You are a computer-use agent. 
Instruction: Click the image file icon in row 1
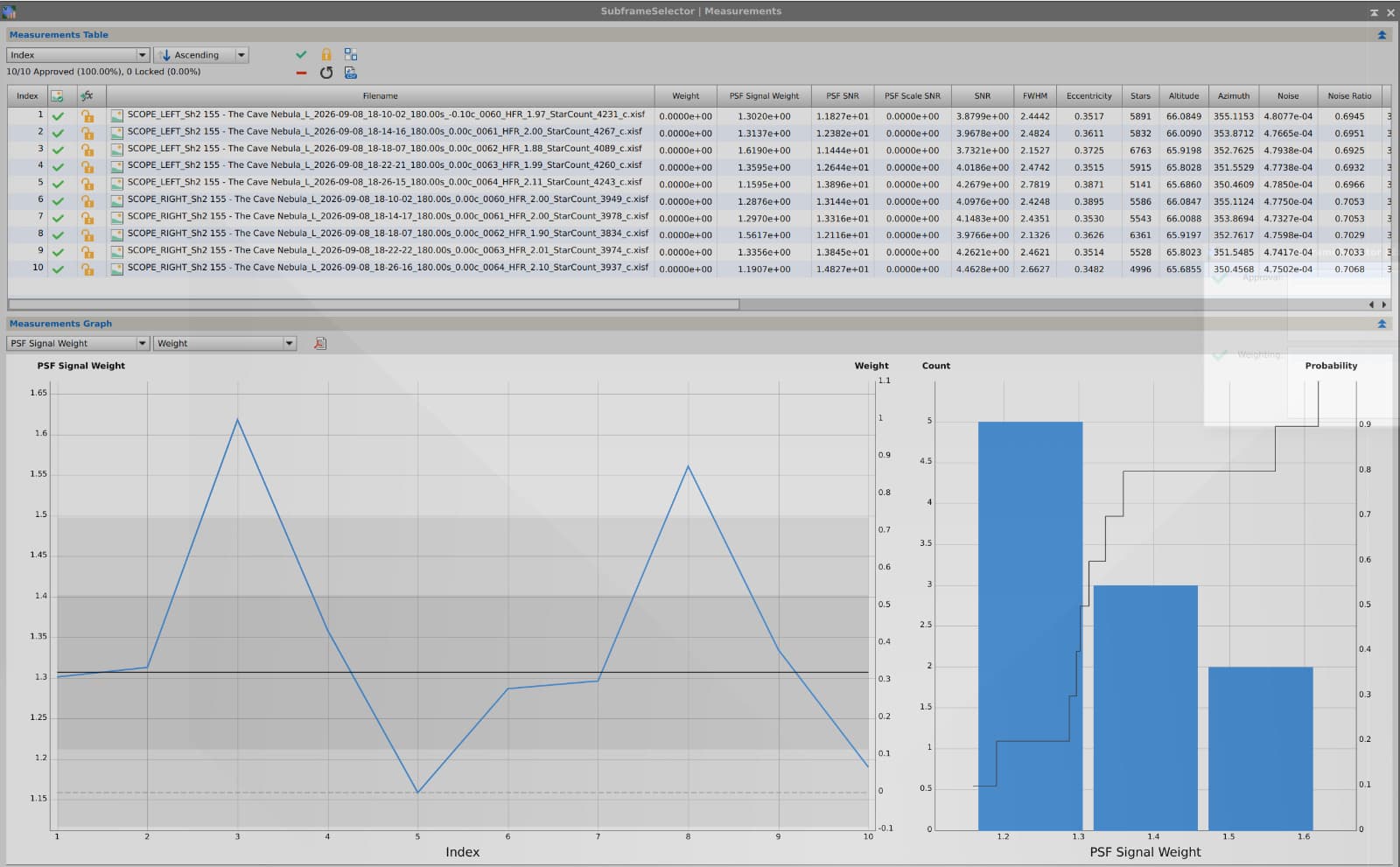pos(116,115)
